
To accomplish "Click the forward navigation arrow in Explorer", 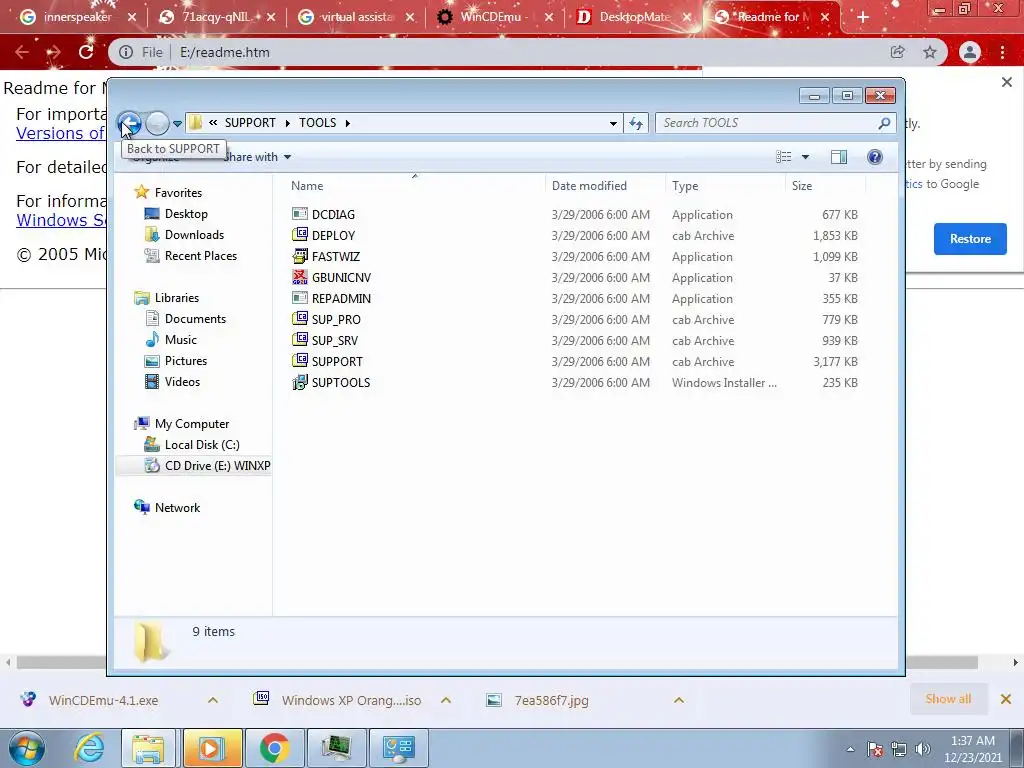I will pos(157,123).
